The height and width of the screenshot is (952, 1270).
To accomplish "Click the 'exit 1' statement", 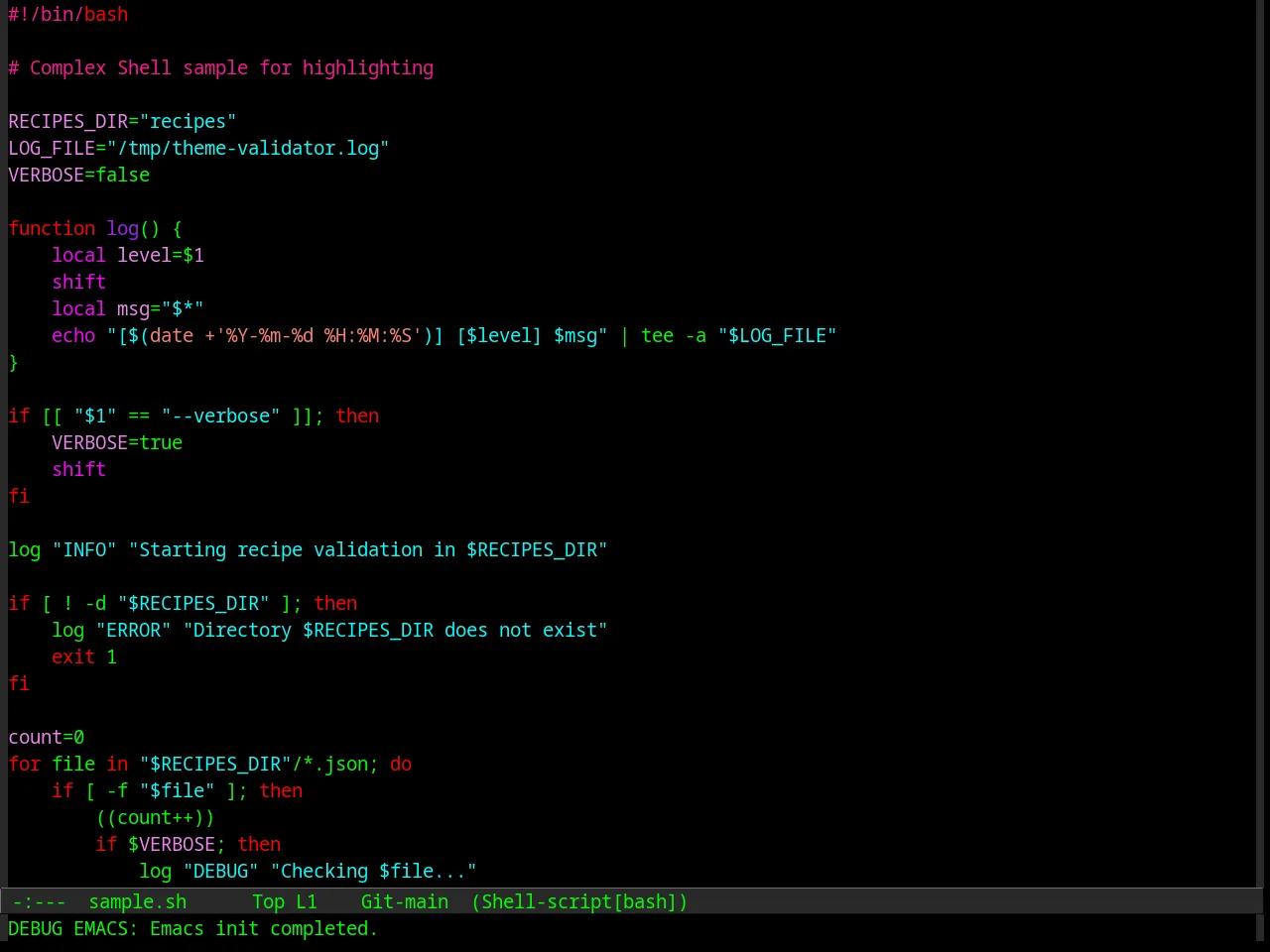I will (x=84, y=656).
